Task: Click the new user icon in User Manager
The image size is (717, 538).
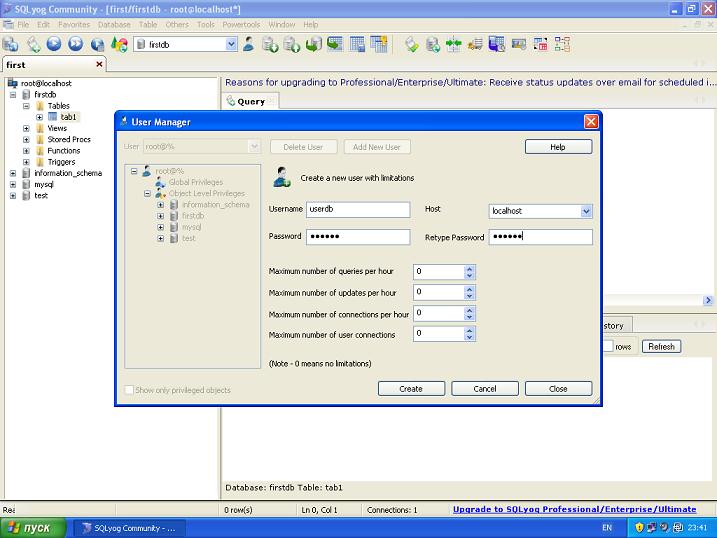Action: click(x=282, y=177)
